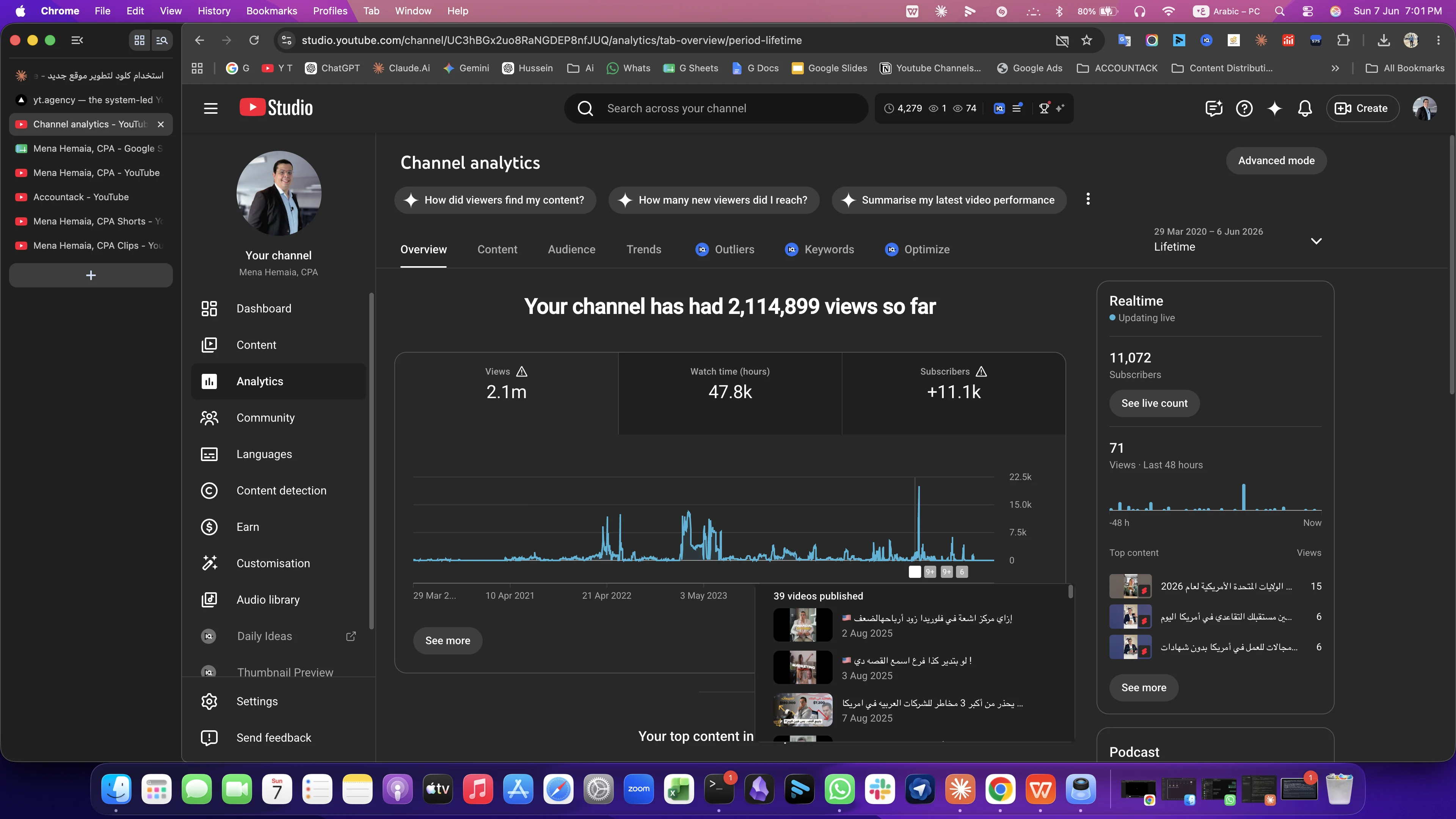Open the Chrome extensions puzzle icon
The width and height of the screenshot is (1456, 819).
[x=1343, y=40]
